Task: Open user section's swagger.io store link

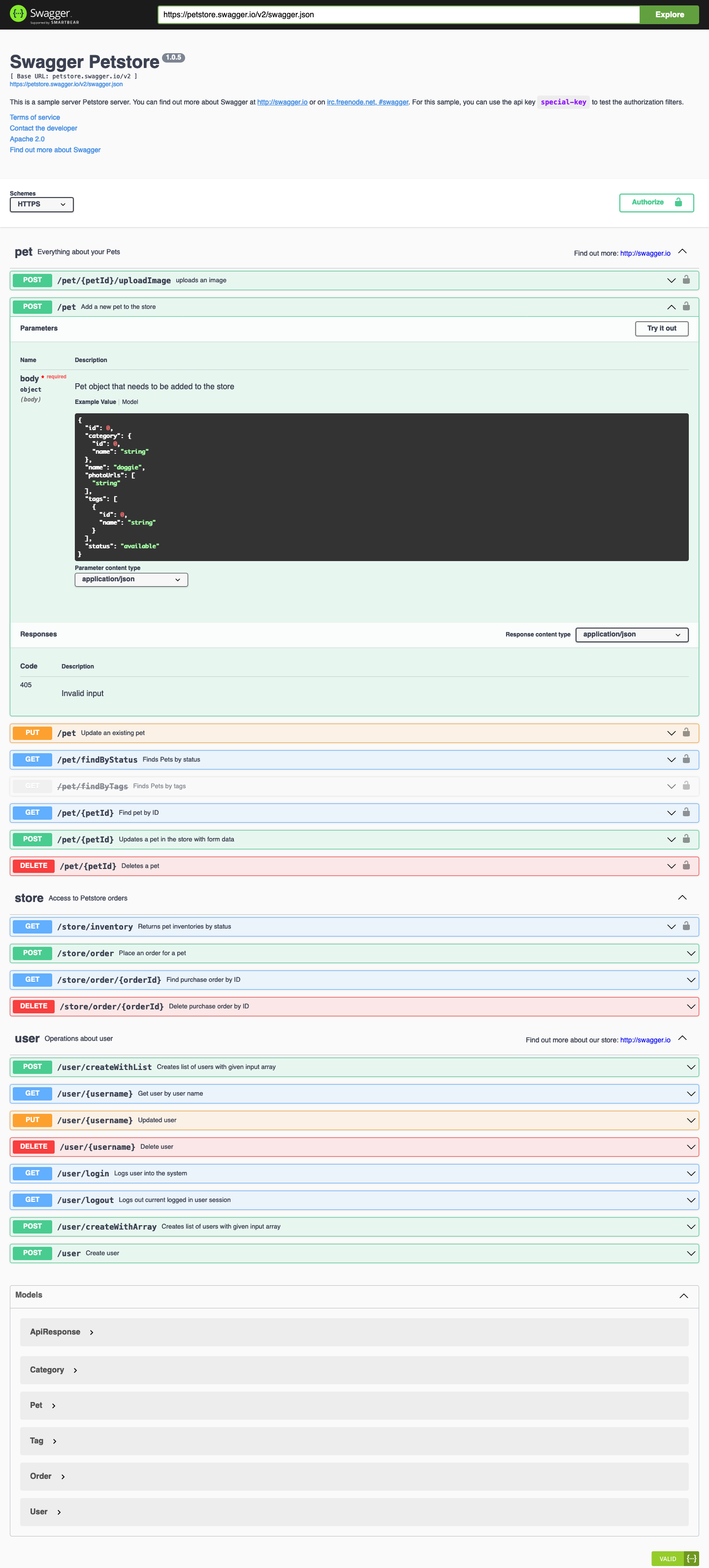Action: 645,1039
